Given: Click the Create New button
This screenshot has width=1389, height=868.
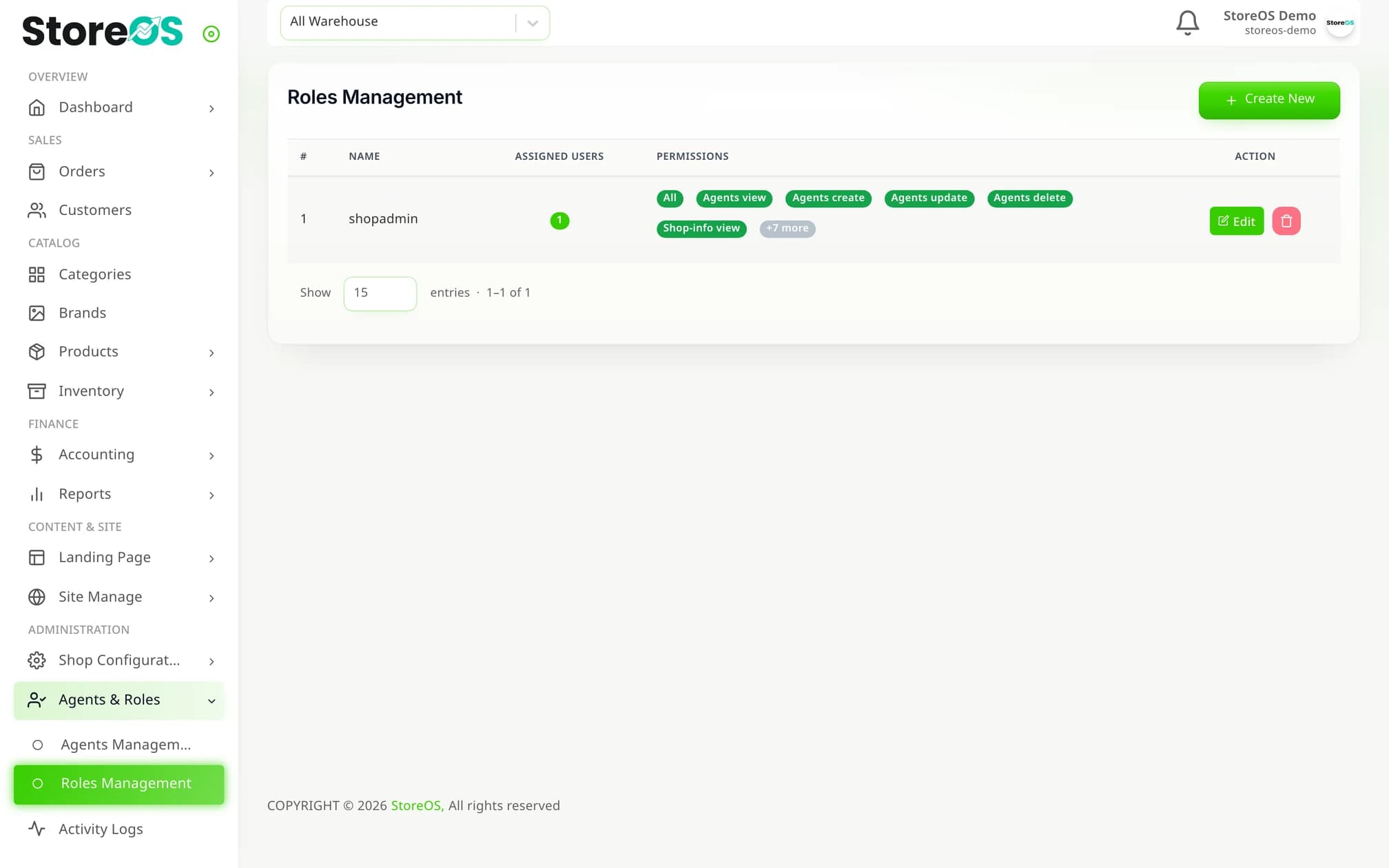Looking at the screenshot, I should (x=1269, y=100).
